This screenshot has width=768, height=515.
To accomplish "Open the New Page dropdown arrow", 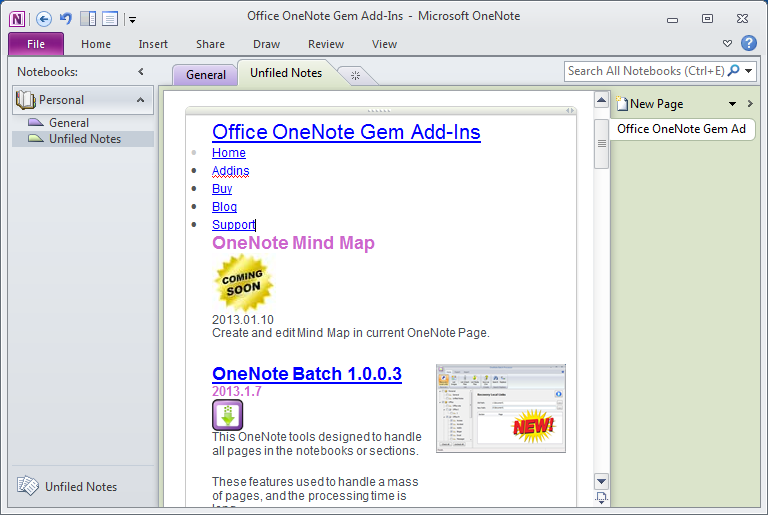I will pos(732,104).
